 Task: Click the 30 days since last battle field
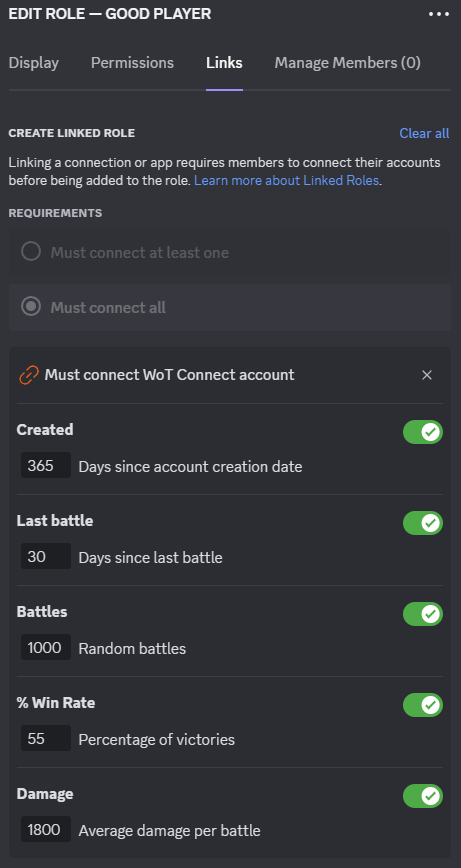click(46, 556)
